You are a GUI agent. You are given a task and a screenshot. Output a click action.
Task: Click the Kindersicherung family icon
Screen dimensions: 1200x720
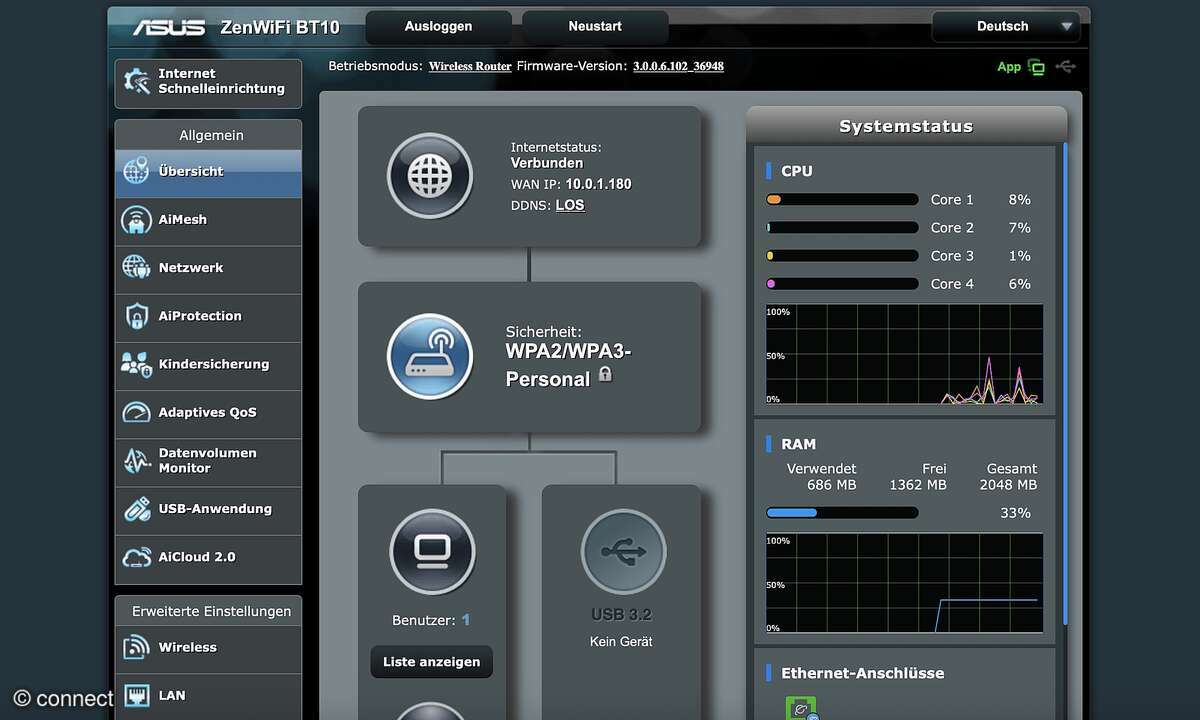click(136, 364)
